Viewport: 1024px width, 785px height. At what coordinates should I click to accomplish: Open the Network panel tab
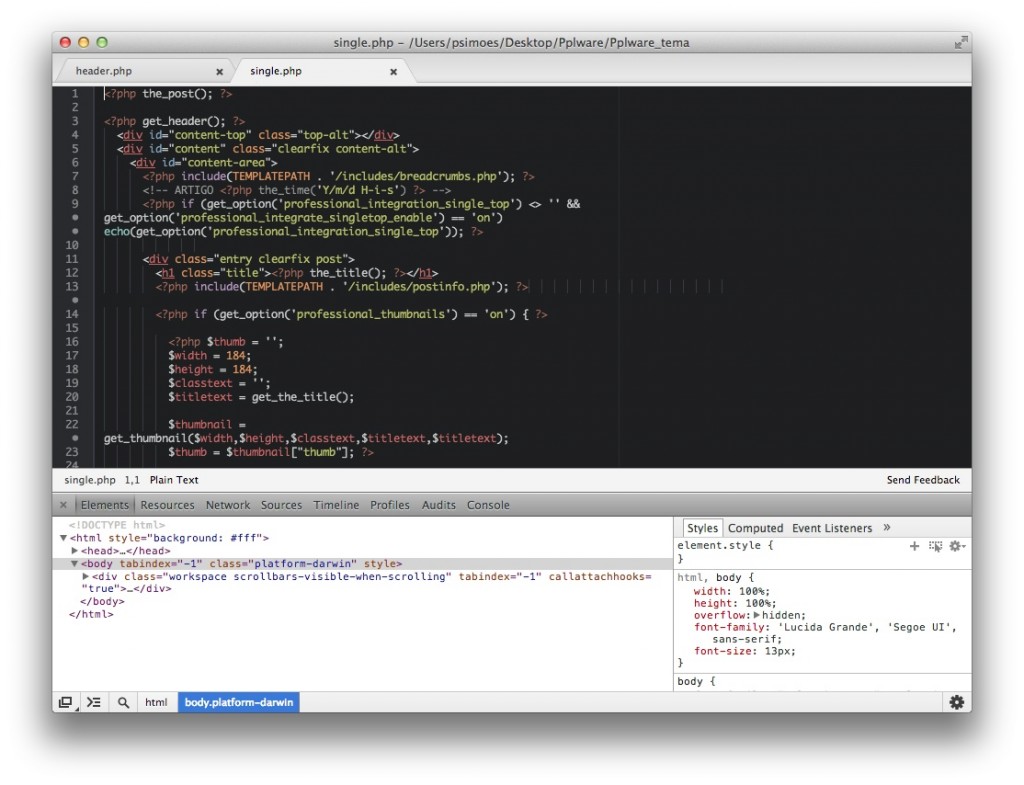228,505
